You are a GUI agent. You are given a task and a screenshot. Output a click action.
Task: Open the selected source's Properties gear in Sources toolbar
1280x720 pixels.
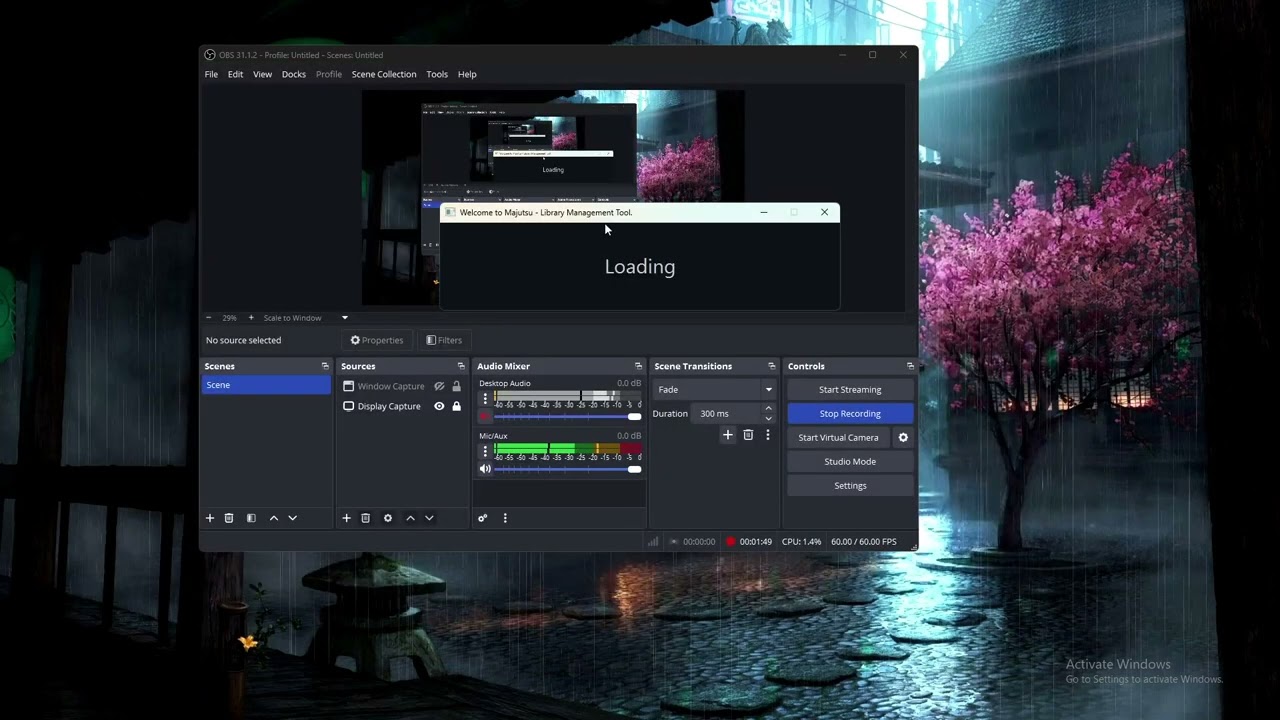pyautogui.click(x=388, y=518)
